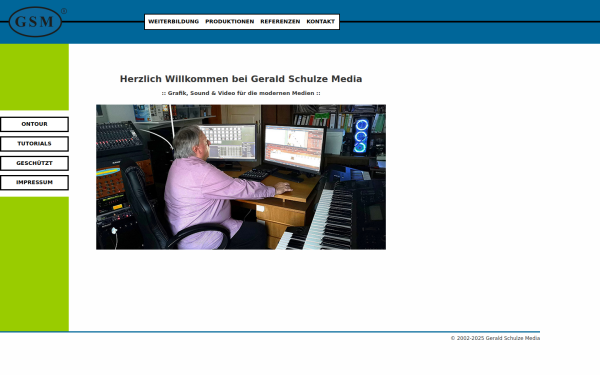Click the Geschützt sidebar button
600x375 pixels.
coord(34,163)
